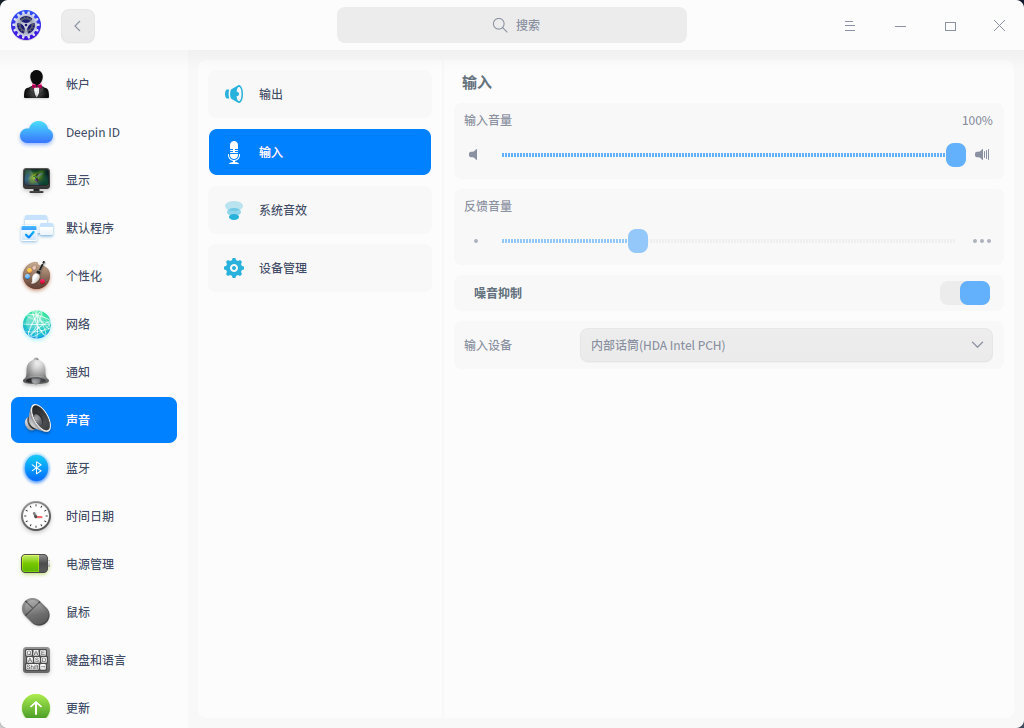
Task: Open 个性化 (Personalization) settings
Action: [x=37, y=276]
